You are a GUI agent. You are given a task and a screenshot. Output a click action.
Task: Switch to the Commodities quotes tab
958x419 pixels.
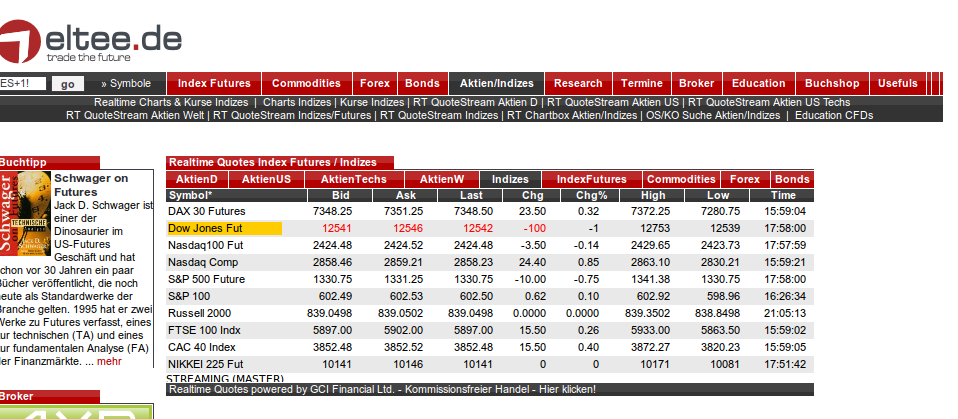coord(681,179)
